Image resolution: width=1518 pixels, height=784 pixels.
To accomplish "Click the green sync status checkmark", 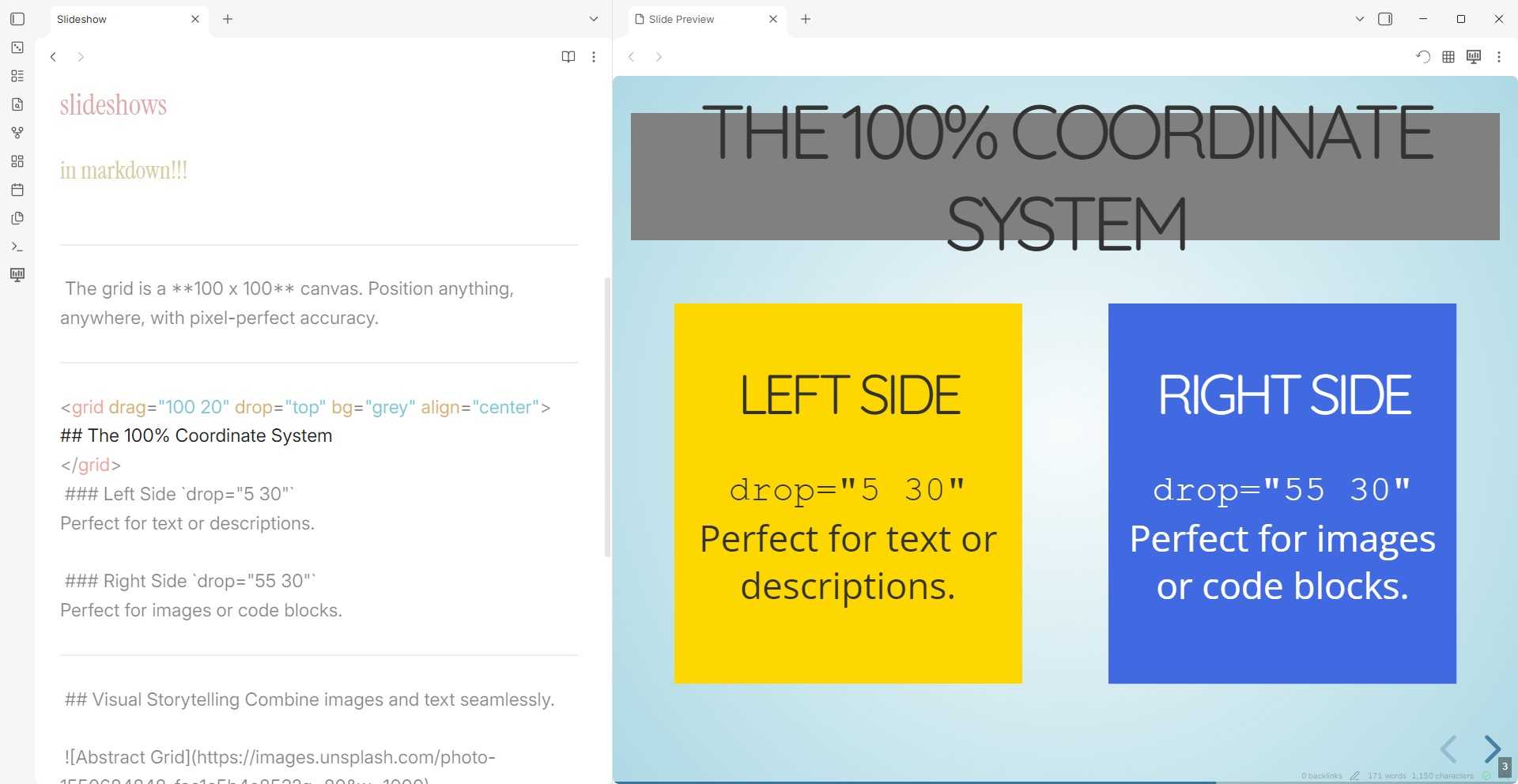I will pos(1486,776).
